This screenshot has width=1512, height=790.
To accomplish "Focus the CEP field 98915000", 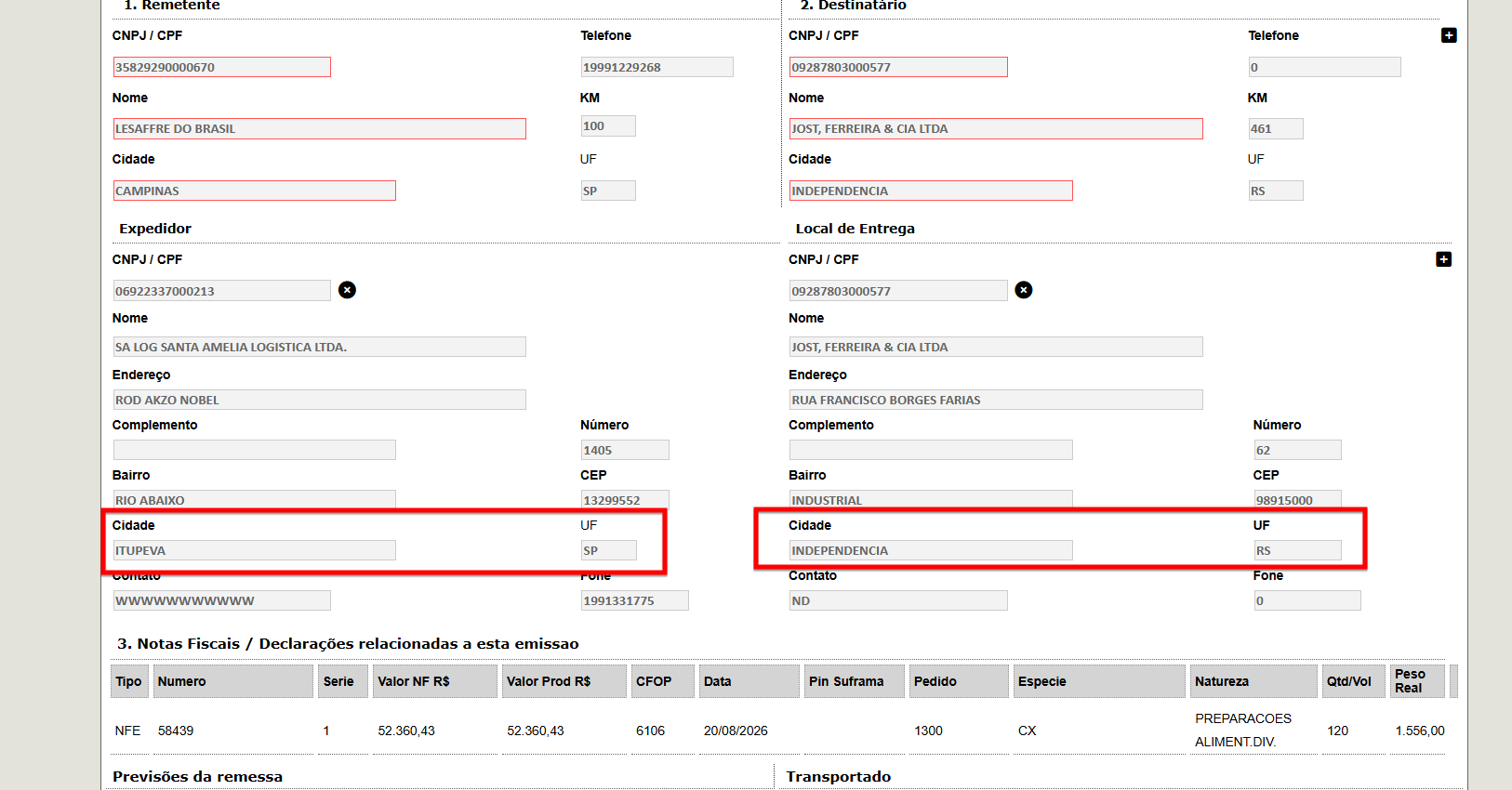I will (x=1297, y=499).
